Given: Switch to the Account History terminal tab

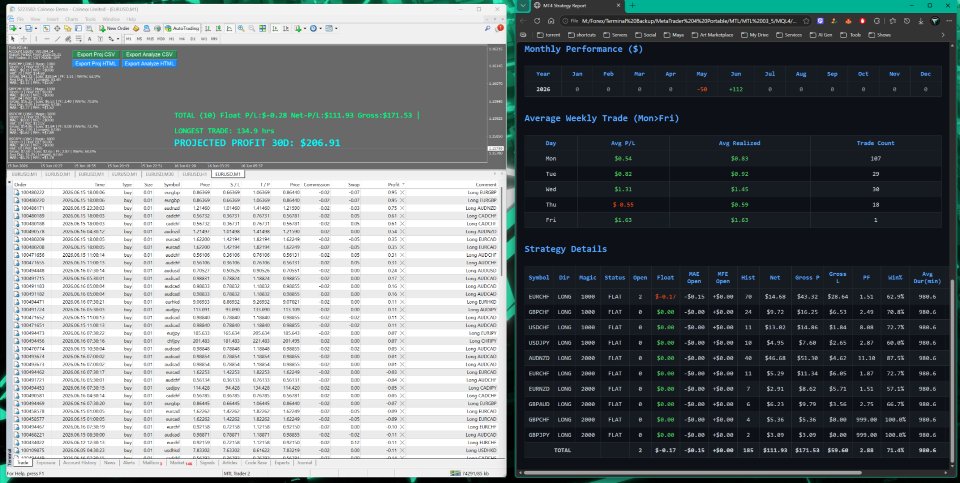Looking at the screenshot, I should coord(80,463).
